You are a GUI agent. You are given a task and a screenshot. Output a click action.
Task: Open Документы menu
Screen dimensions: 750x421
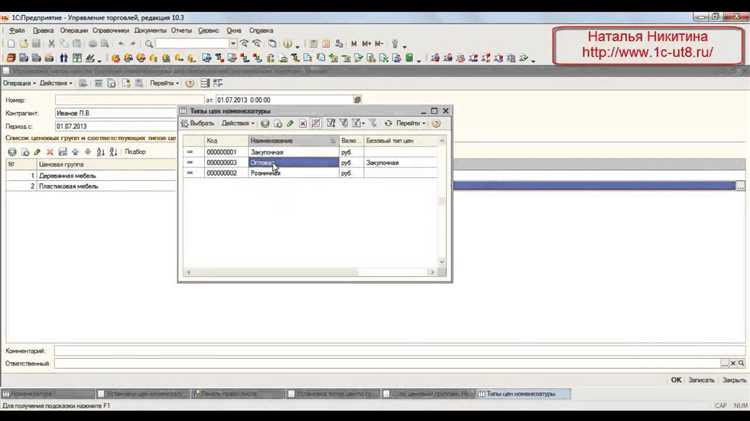pos(150,30)
